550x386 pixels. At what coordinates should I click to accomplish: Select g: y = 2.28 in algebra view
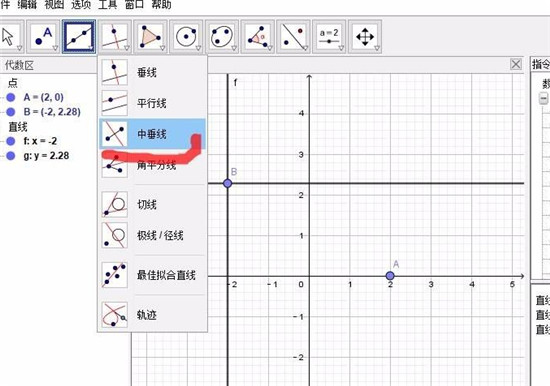[46, 156]
